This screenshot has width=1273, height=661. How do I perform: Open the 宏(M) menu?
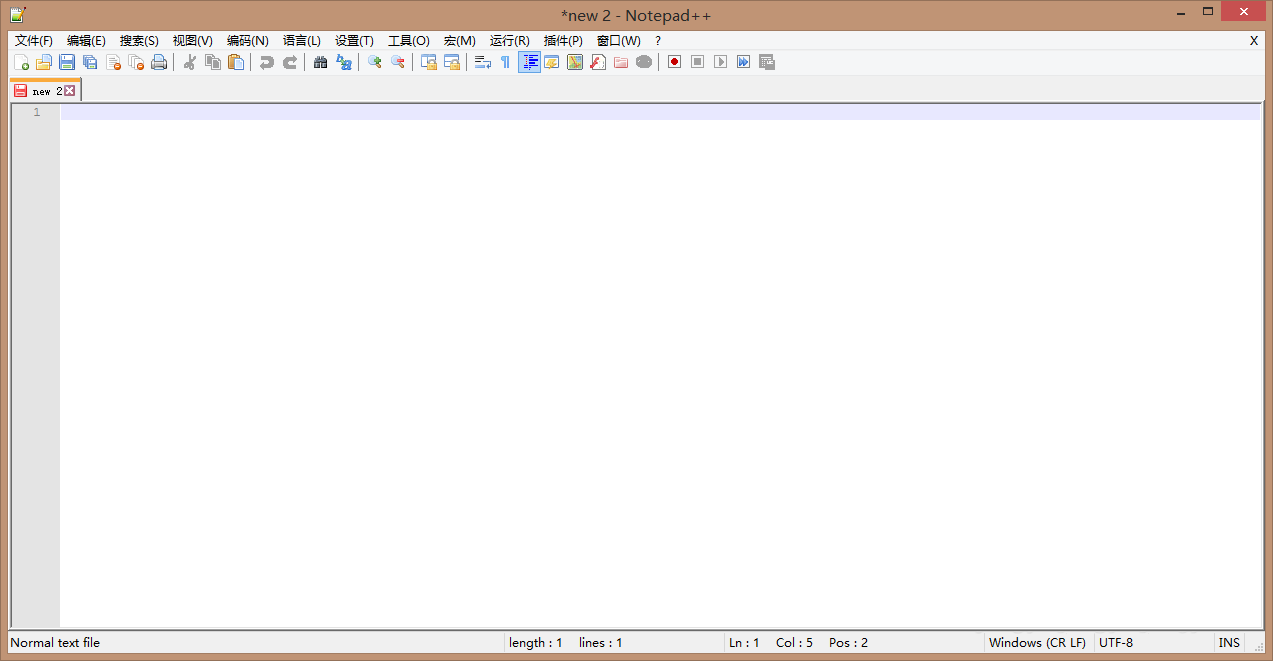(x=459, y=41)
